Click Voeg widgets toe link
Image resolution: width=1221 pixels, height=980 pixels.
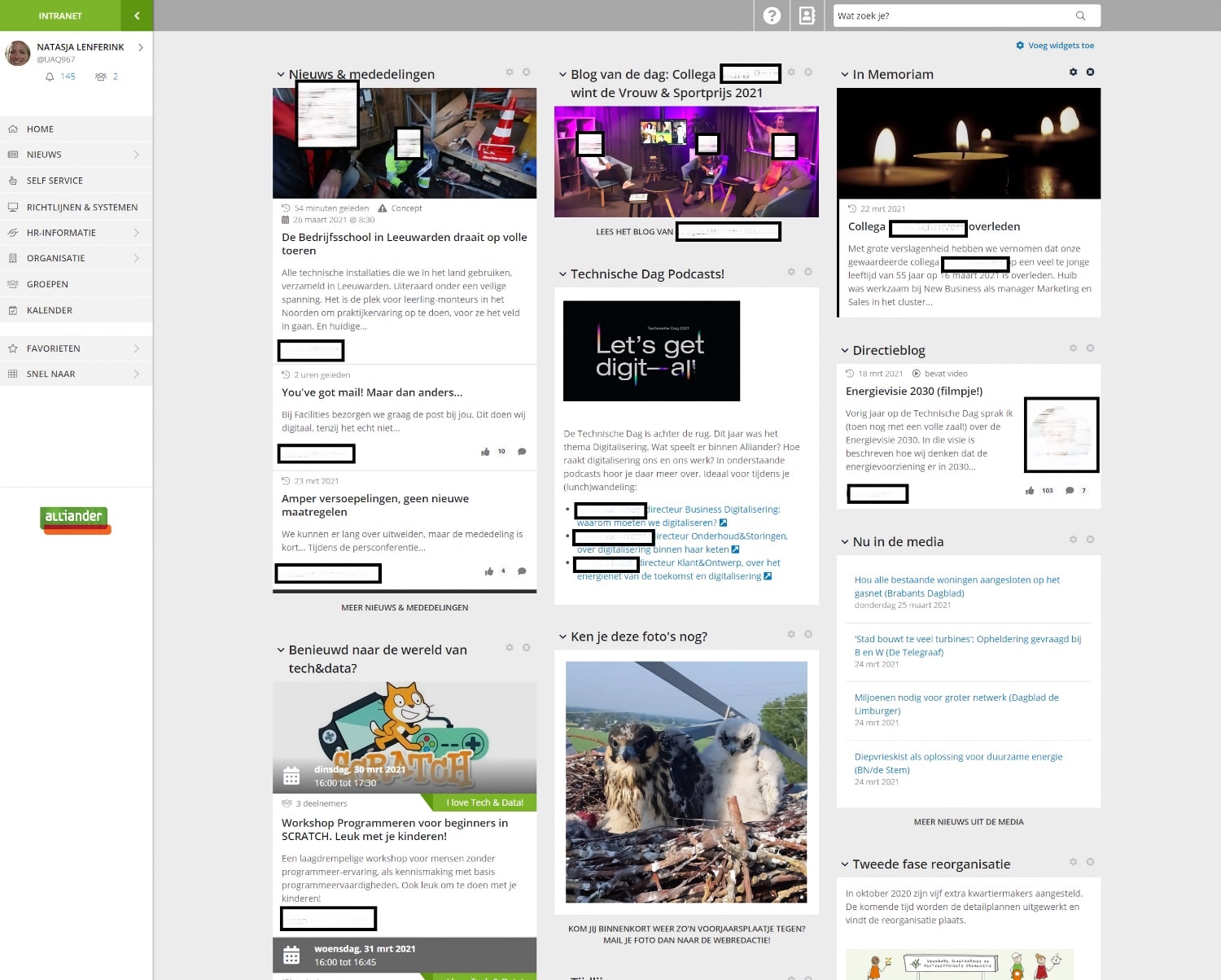(x=1055, y=46)
